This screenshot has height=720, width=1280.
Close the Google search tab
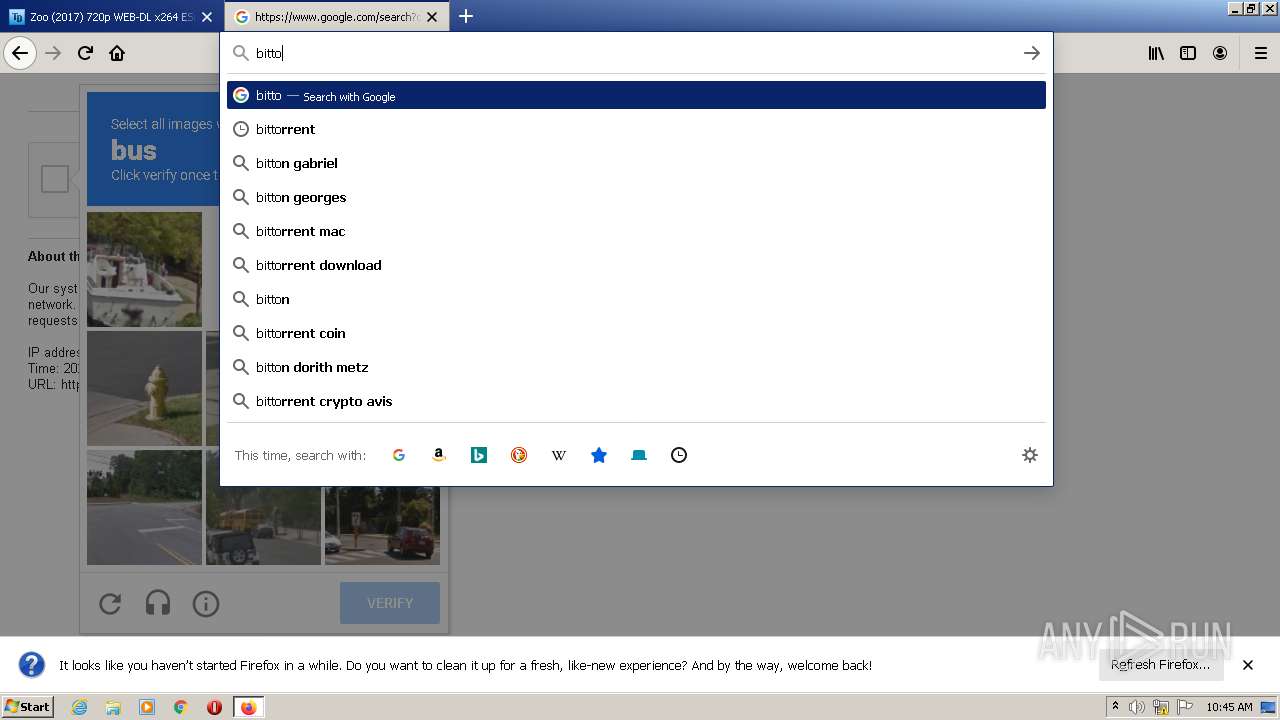pos(432,17)
